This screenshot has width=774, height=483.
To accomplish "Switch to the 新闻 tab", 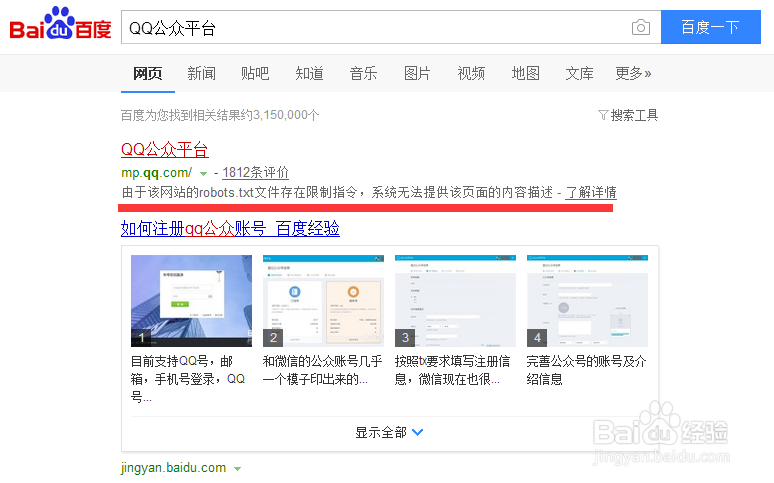I will pos(201,74).
